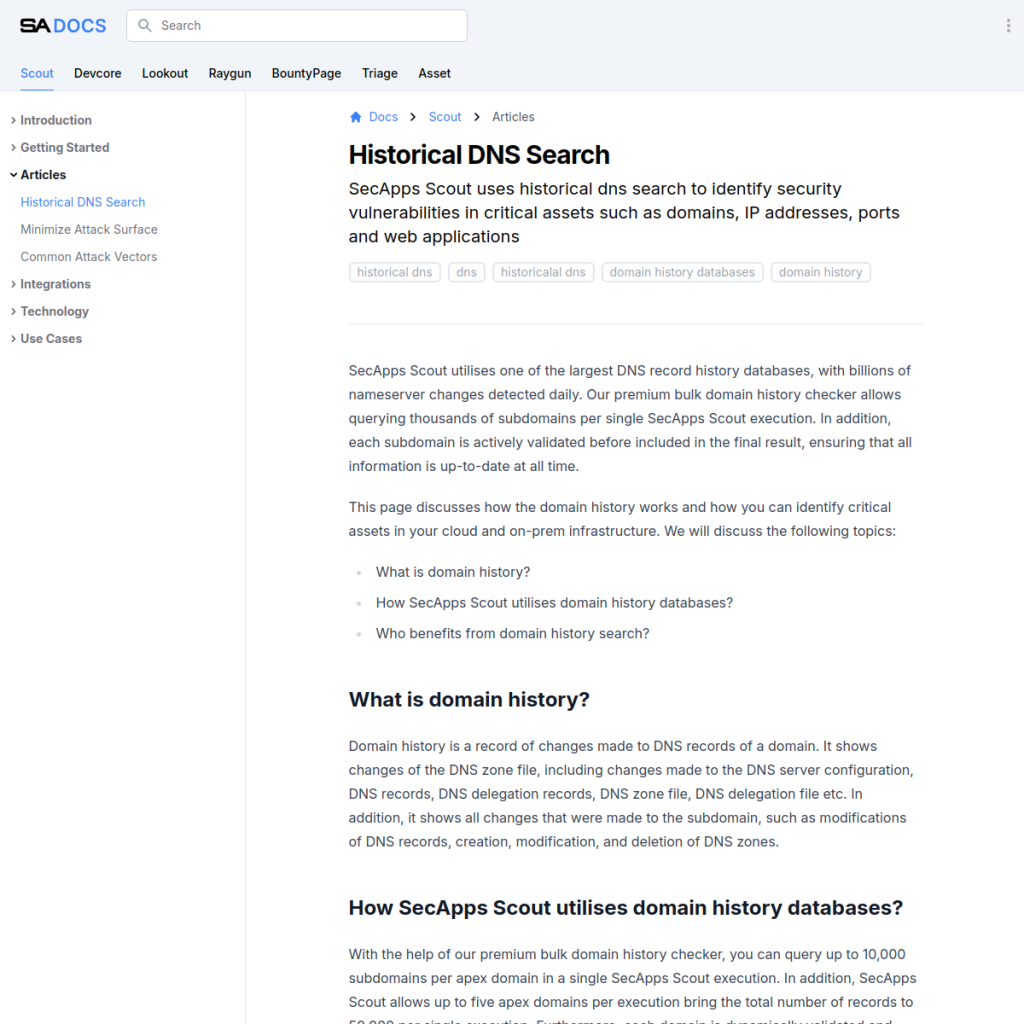1024x1024 pixels.
Task: Click the 'domain history databases' tag
Action: click(x=682, y=272)
